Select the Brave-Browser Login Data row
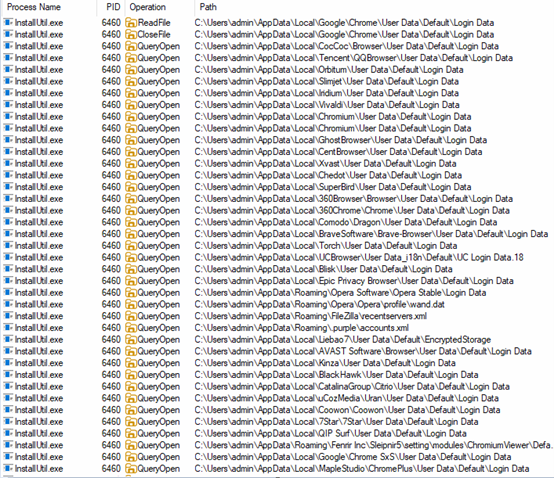This screenshot has width=554, height=478. click(x=277, y=234)
